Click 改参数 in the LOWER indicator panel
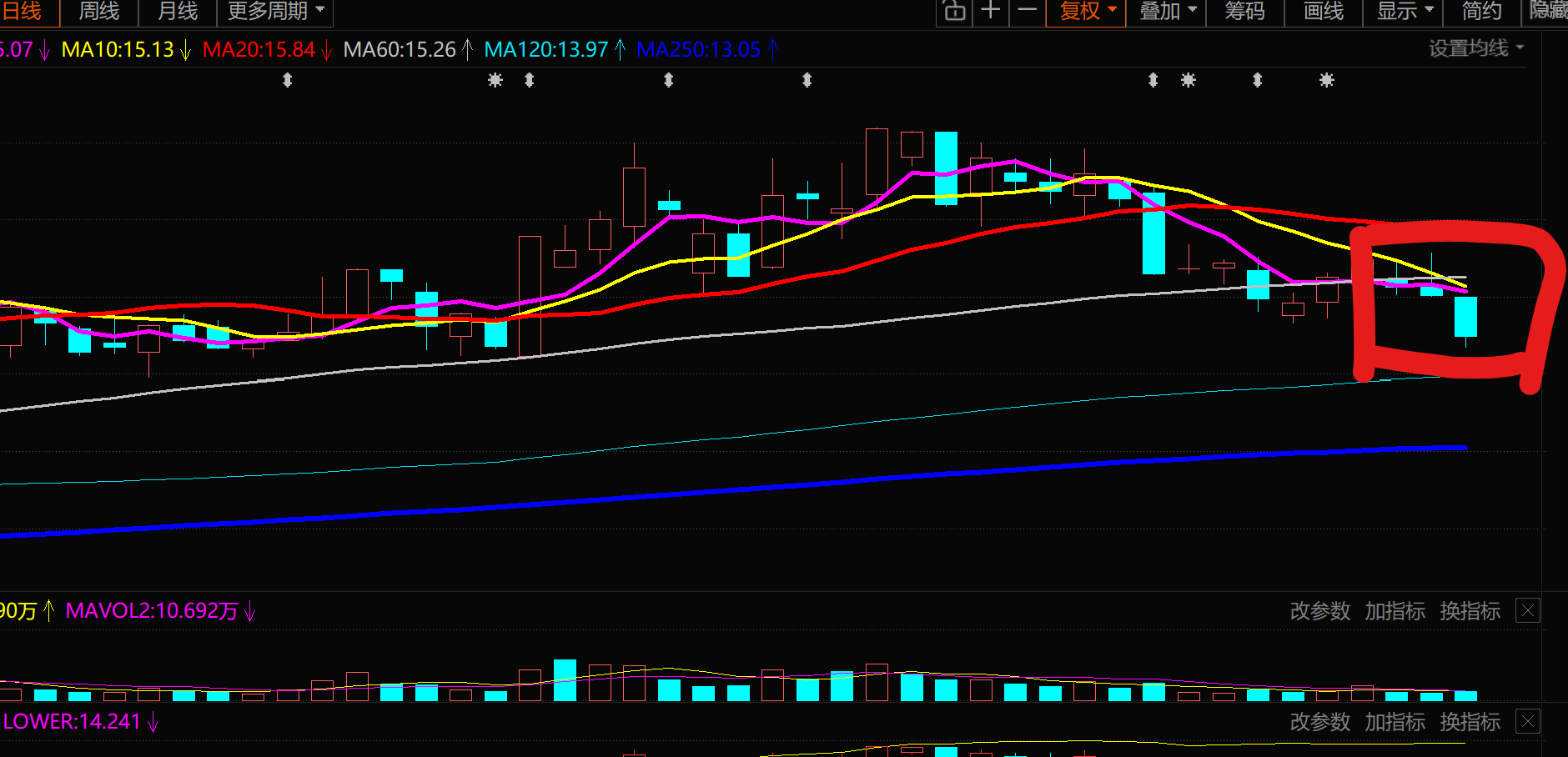 click(1320, 722)
